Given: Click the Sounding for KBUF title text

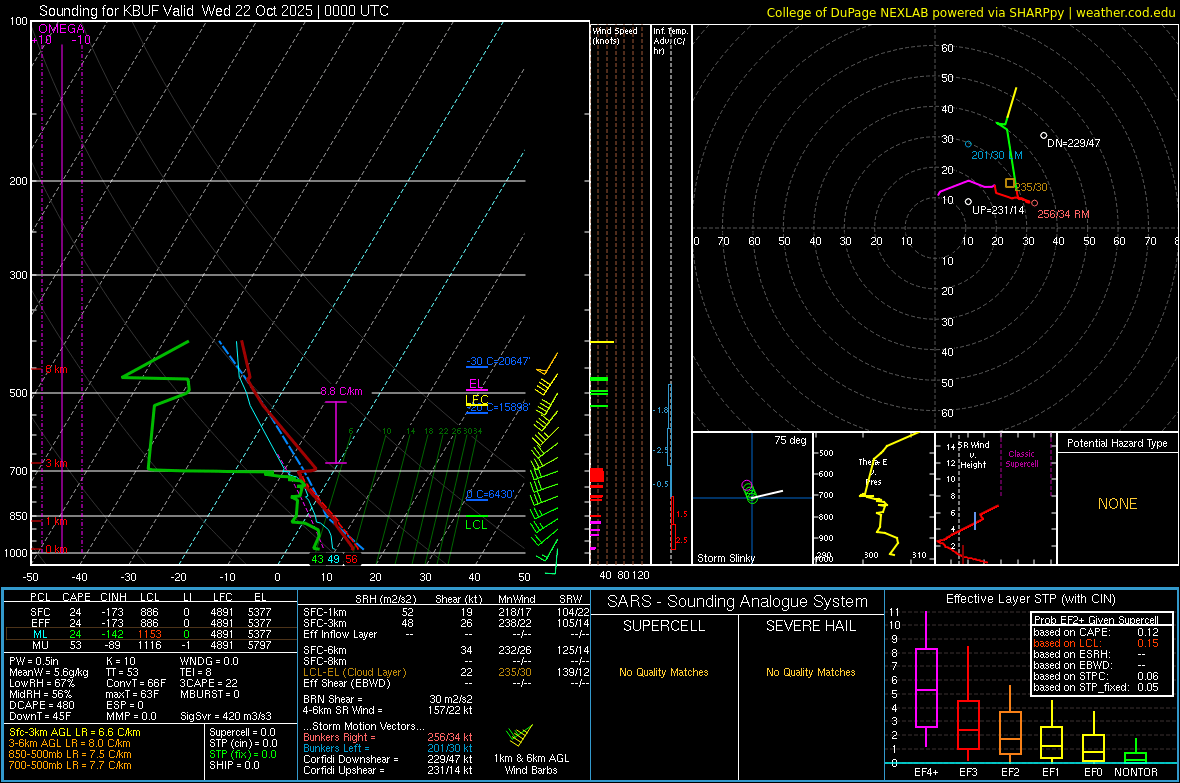Looking at the screenshot, I should (x=214, y=11).
